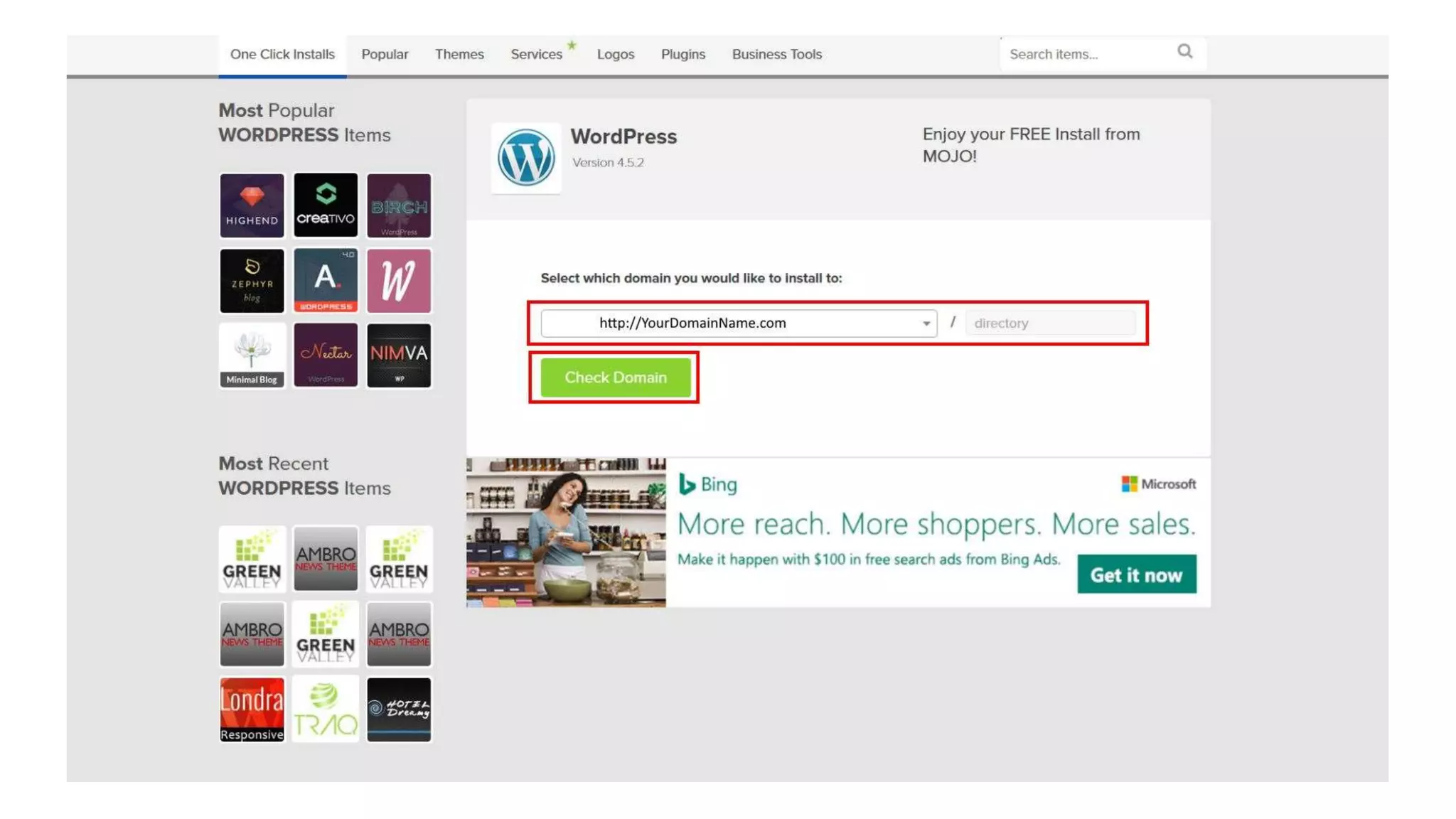The height and width of the screenshot is (819, 1456).
Task: Open the domain selection dropdown
Action: click(x=739, y=323)
